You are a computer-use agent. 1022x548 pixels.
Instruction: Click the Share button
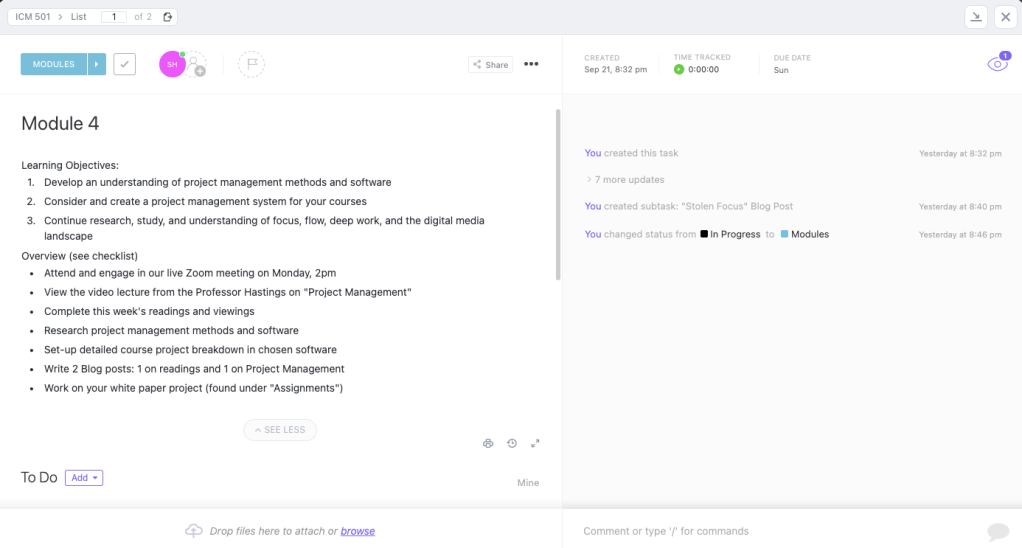pyautogui.click(x=490, y=64)
